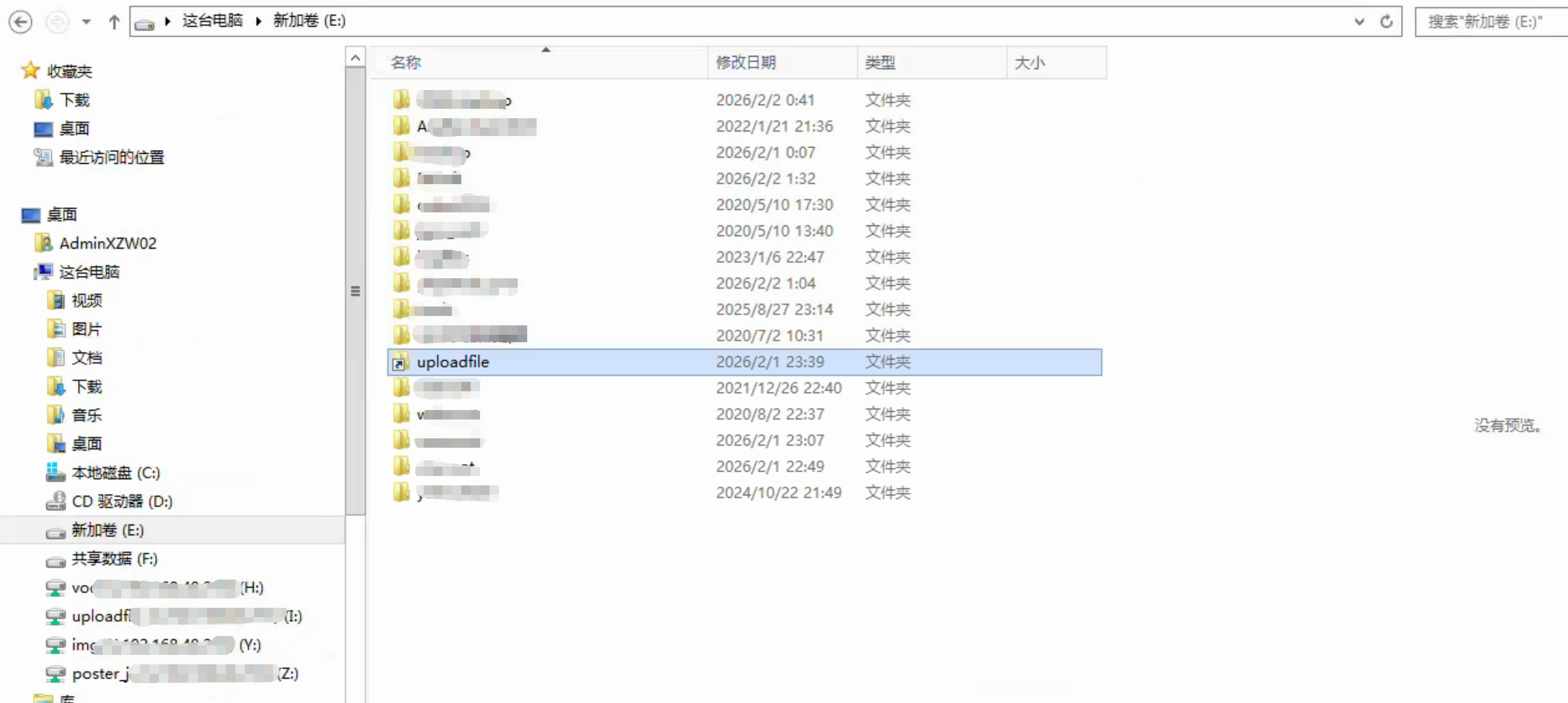
Task: Open 本地磁盘 (C:) from the sidebar
Action: (x=115, y=472)
